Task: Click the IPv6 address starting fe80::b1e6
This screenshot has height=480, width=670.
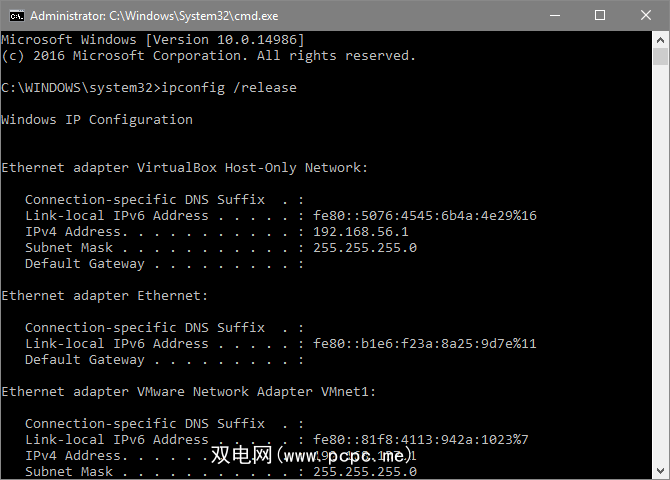Action: point(424,344)
